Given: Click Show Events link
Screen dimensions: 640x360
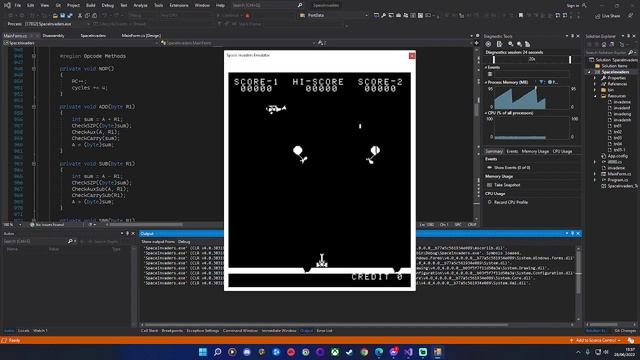Looking at the screenshot, I should [512, 168].
